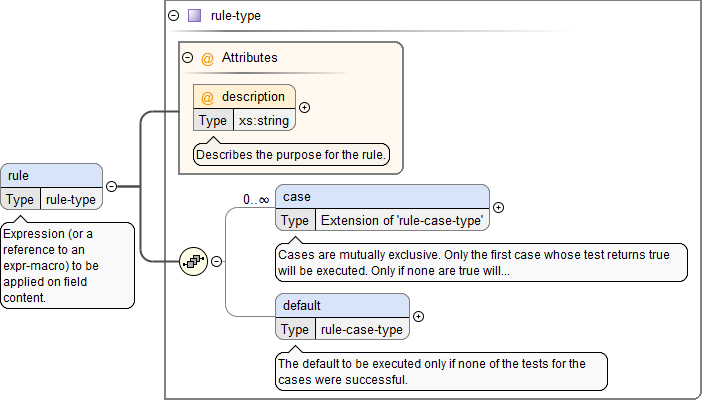The height and width of the screenshot is (401, 703).
Task: Collapse the rule-type container minus icon
Action: pyautogui.click(x=174, y=16)
